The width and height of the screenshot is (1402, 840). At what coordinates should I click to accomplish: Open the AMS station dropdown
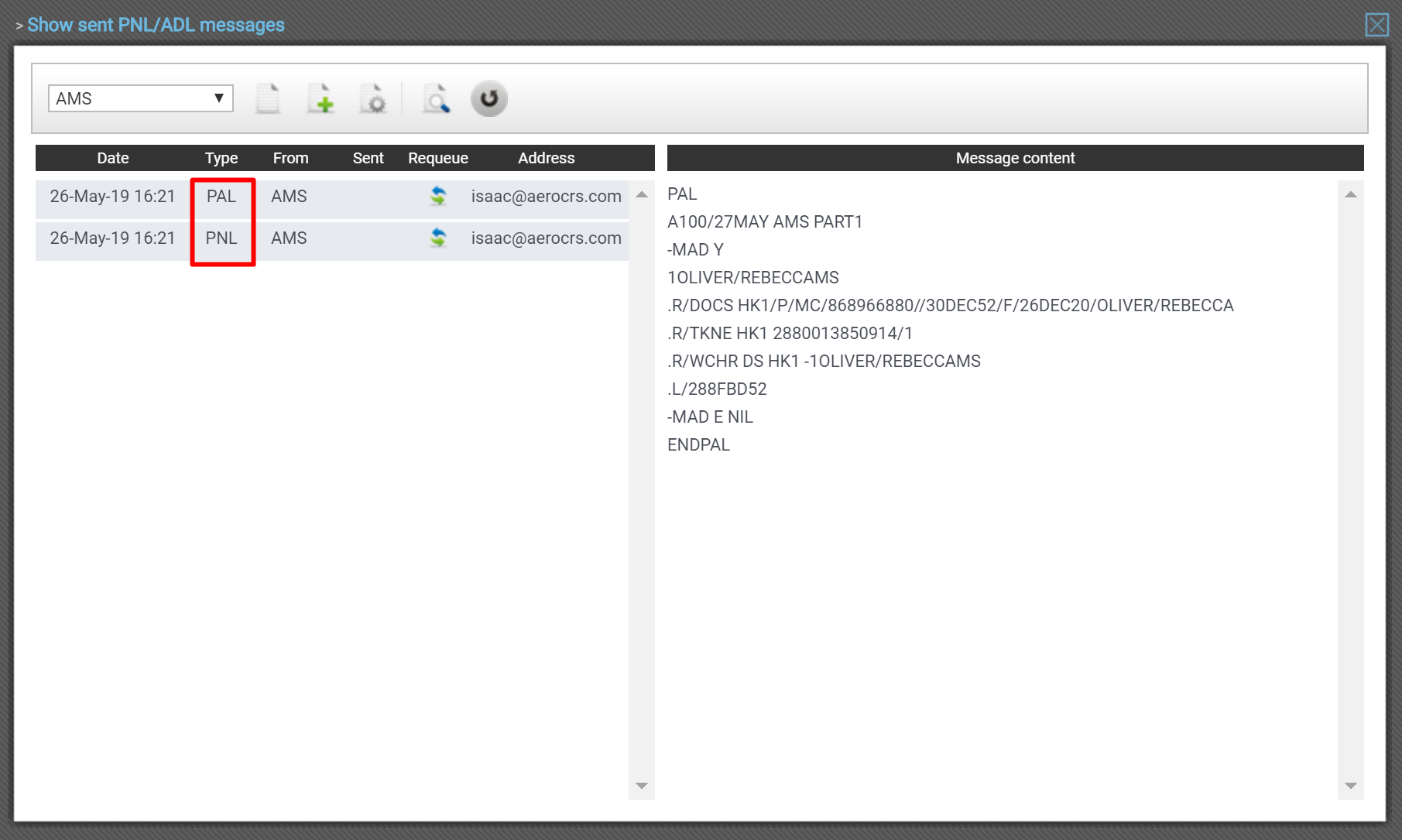tap(140, 98)
